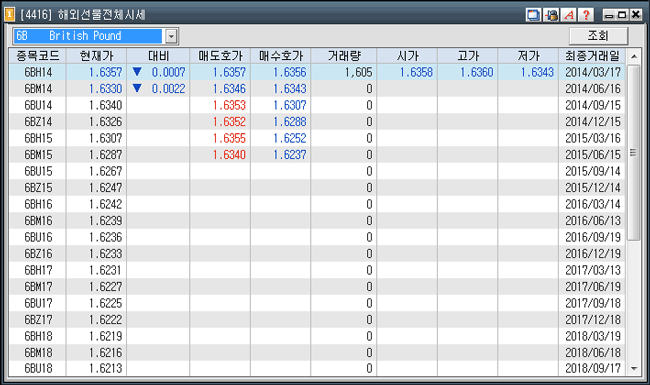Select the 6BH15 contract code
This screenshot has width=650, height=385.
38,138
